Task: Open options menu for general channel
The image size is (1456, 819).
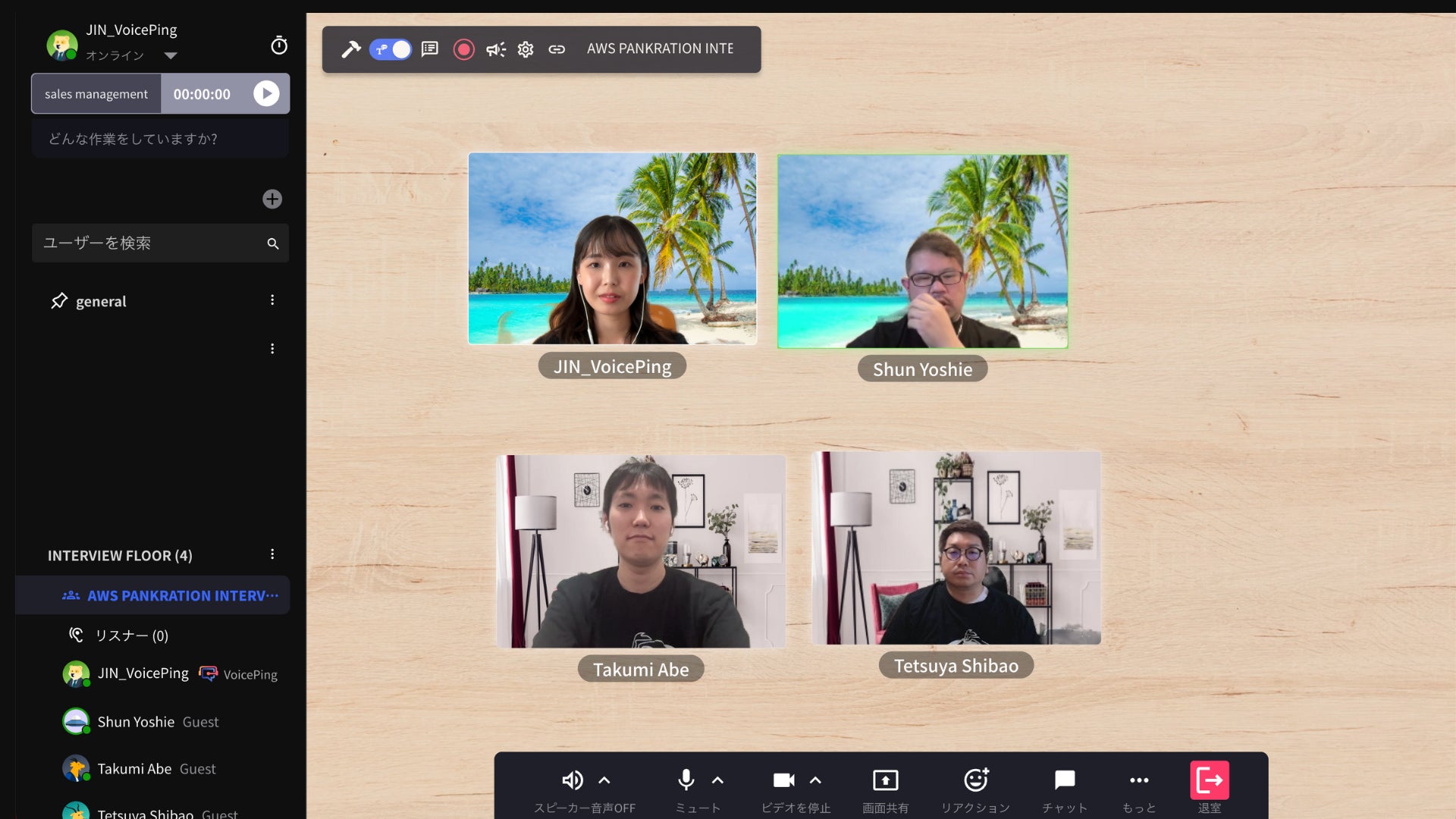Action: [x=272, y=300]
